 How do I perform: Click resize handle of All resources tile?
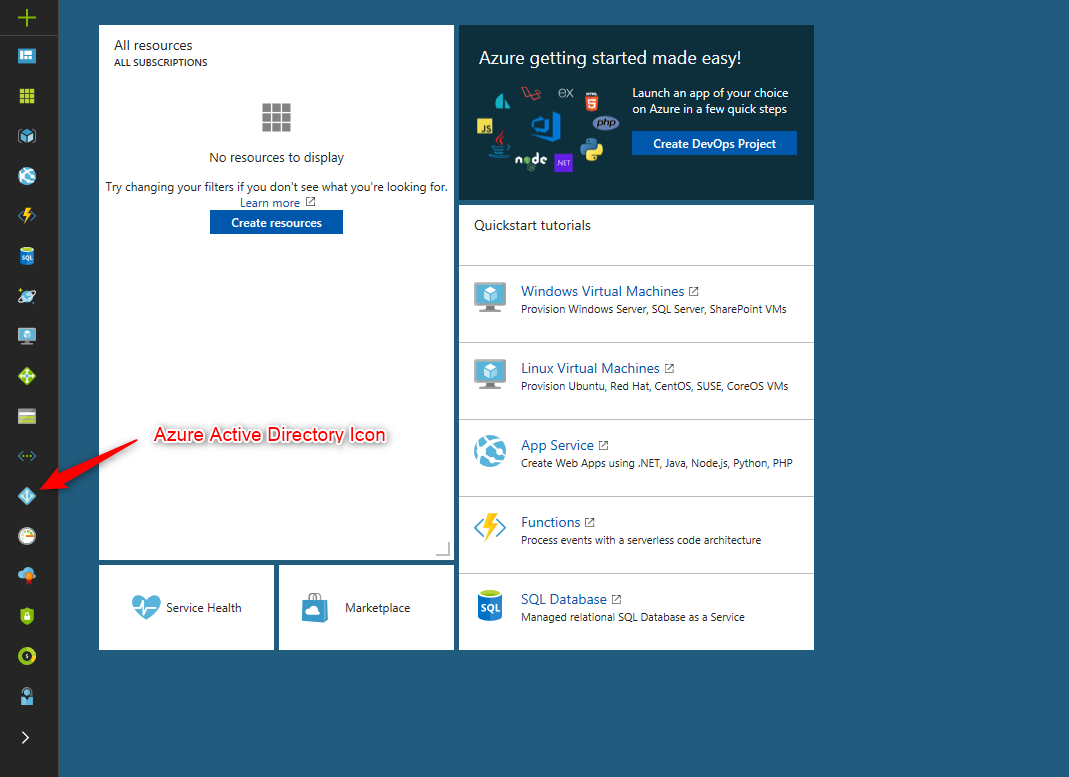pyautogui.click(x=443, y=549)
